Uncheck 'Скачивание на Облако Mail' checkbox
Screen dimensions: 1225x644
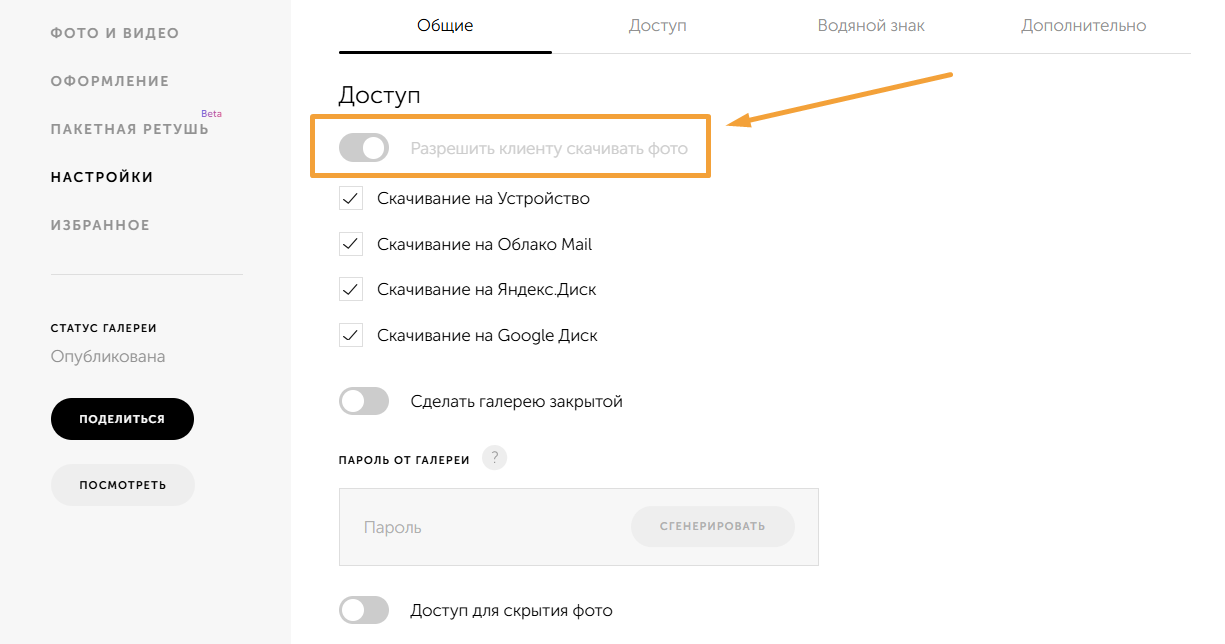351,244
